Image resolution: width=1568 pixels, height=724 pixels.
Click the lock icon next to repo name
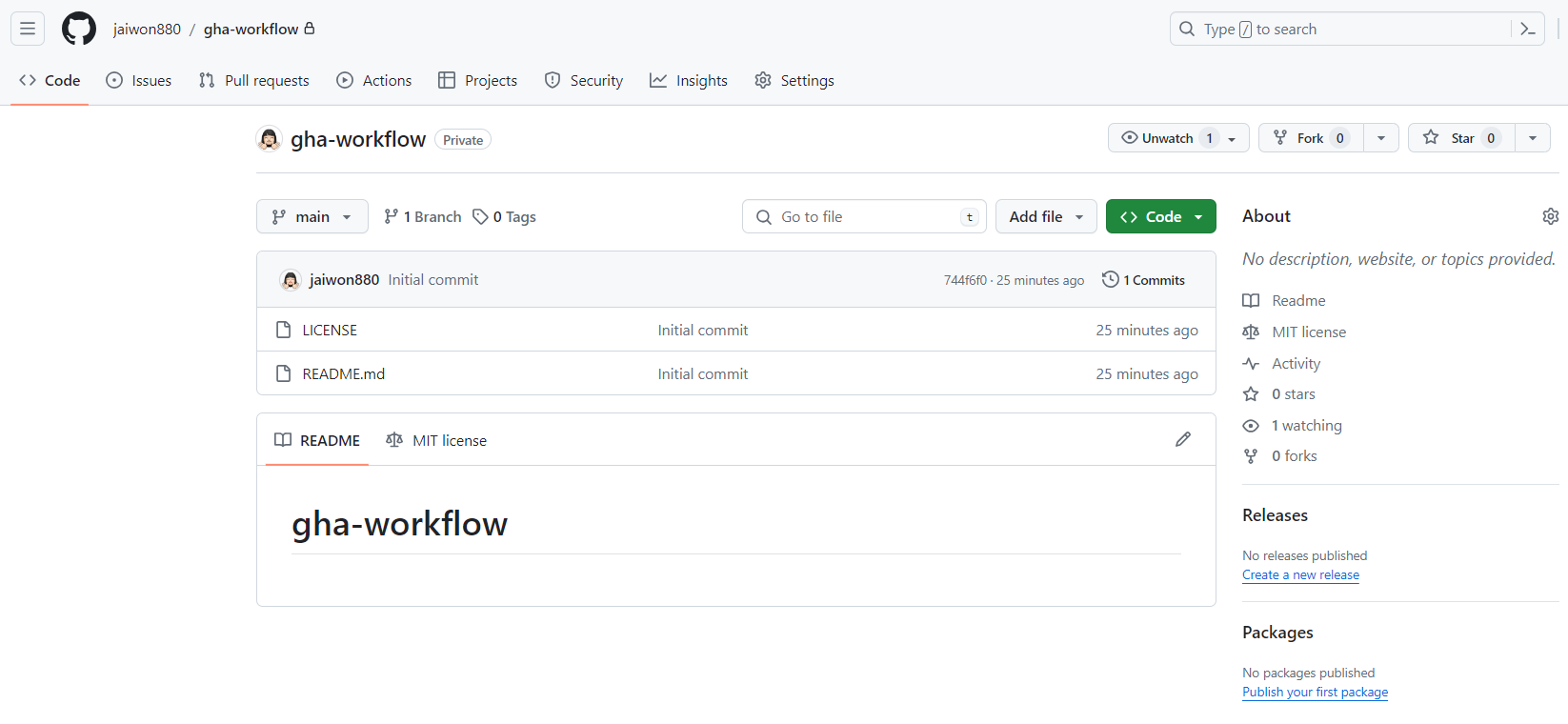pos(310,29)
